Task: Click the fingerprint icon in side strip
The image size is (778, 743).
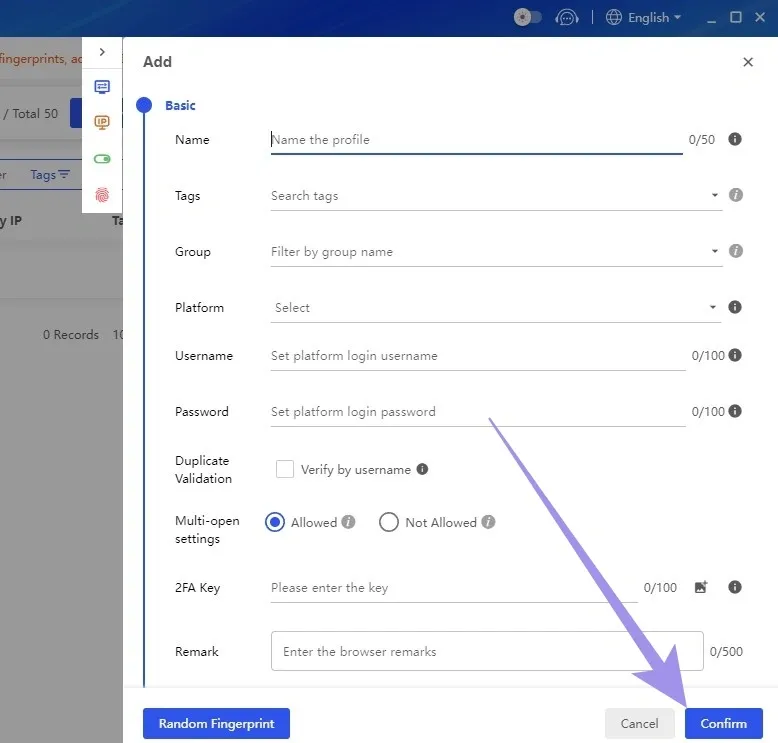Action: pyautogui.click(x=102, y=195)
